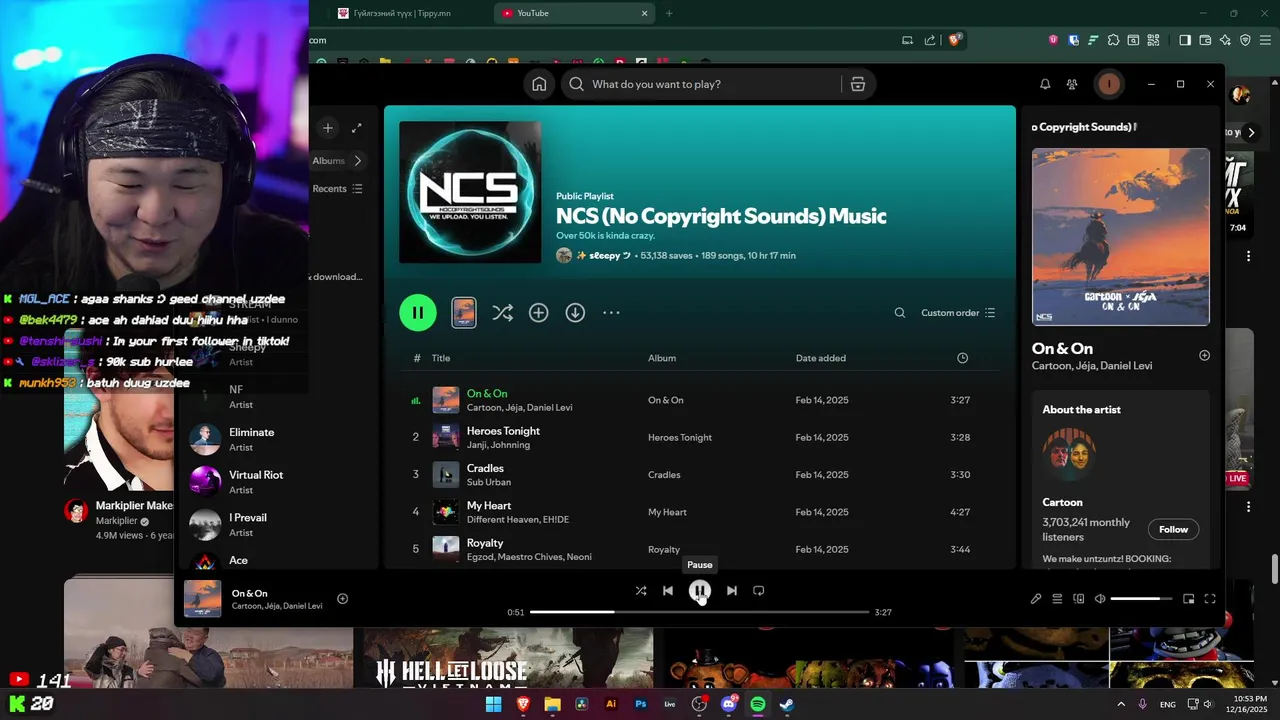Toggle repeat in the player bar
1280x720 pixels.
tap(759, 591)
